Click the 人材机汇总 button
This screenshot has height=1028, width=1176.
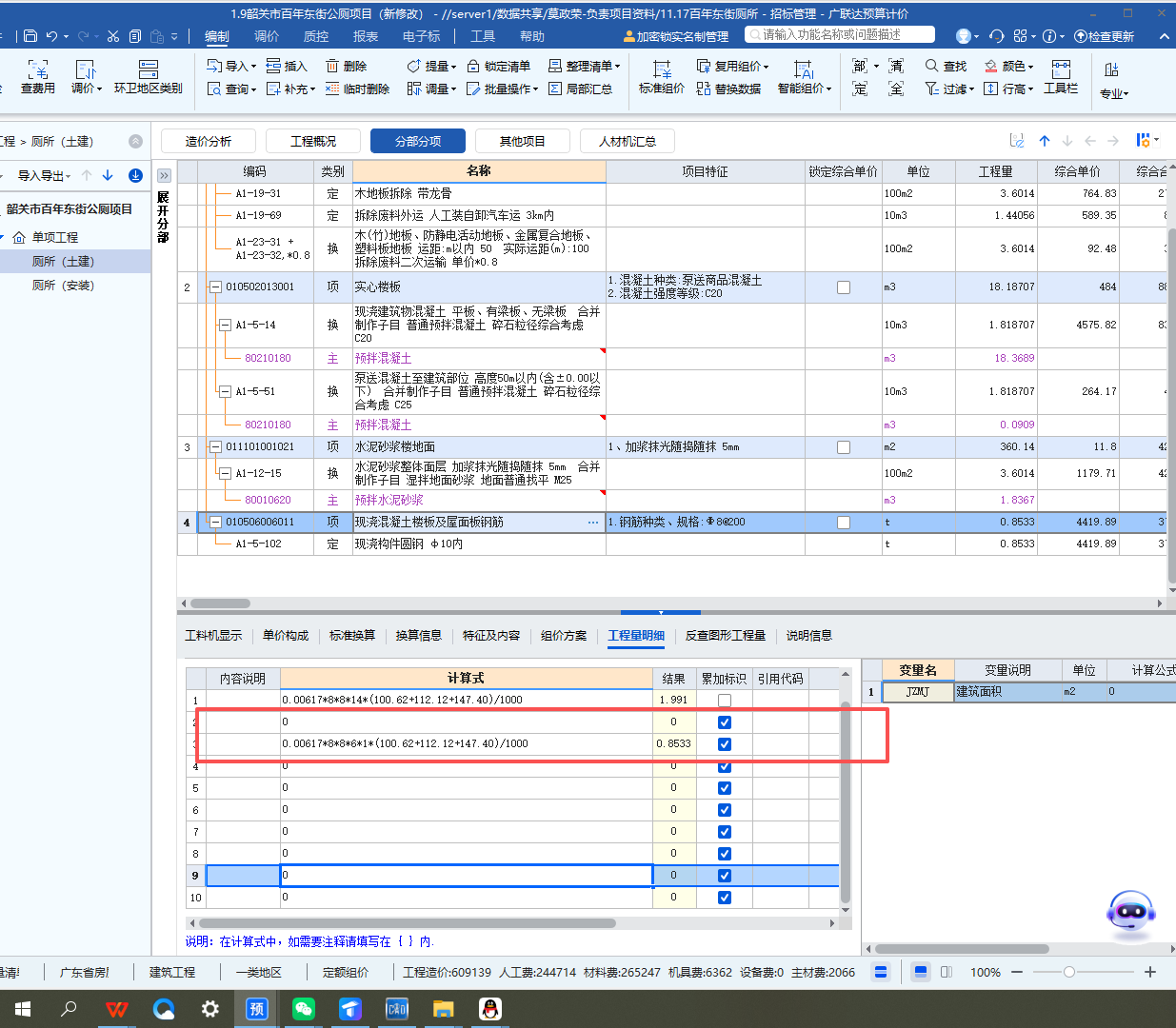point(628,141)
